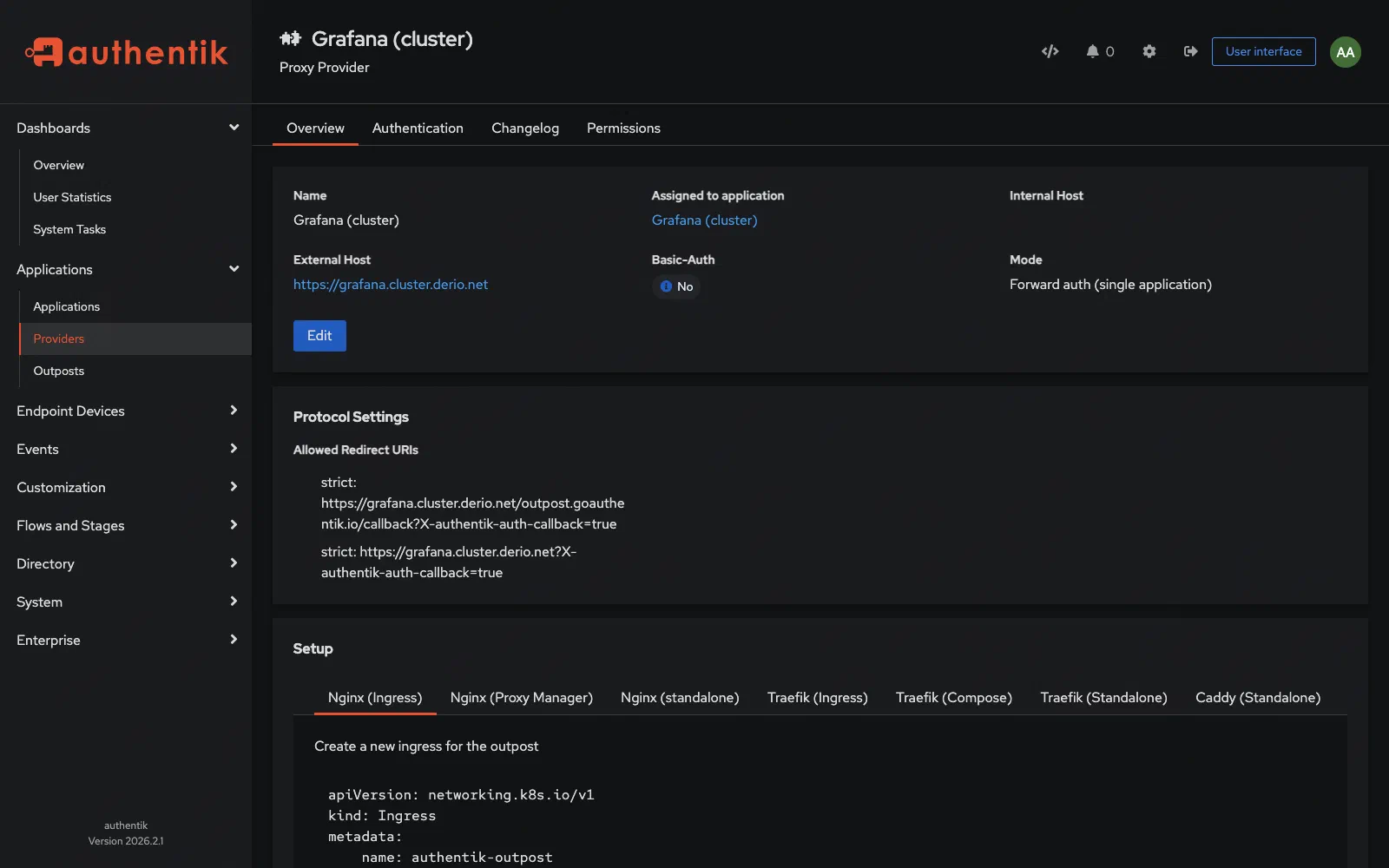Image resolution: width=1389 pixels, height=868 pixels.
Task: Click 'Proxy Provider' subtitle text
Action: (324, 68)
